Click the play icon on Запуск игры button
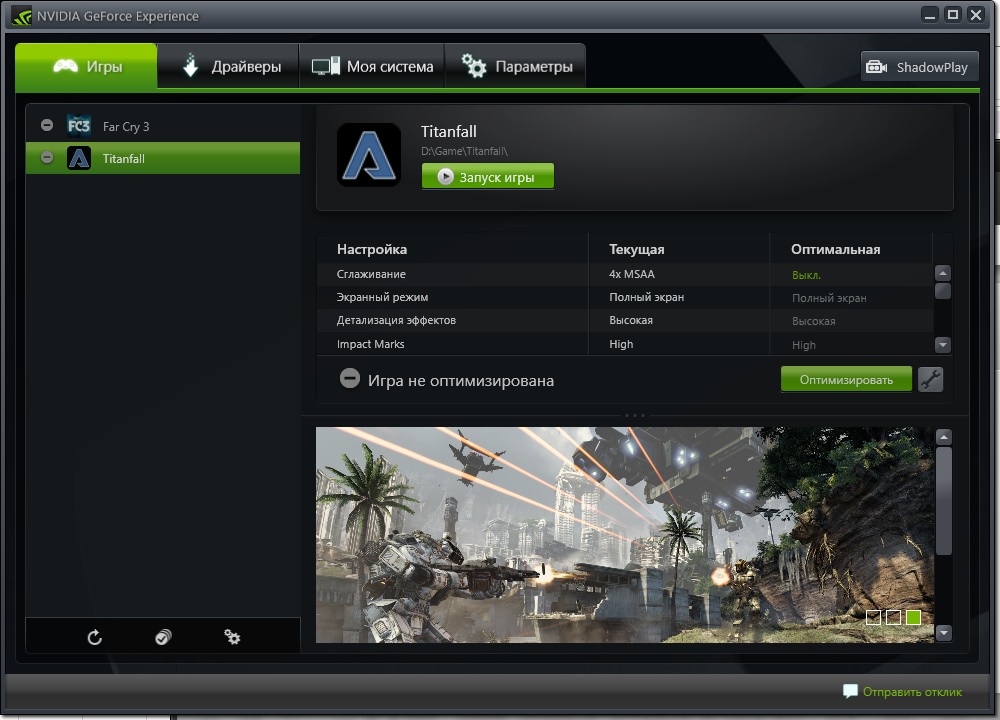 tap(445, 177)
